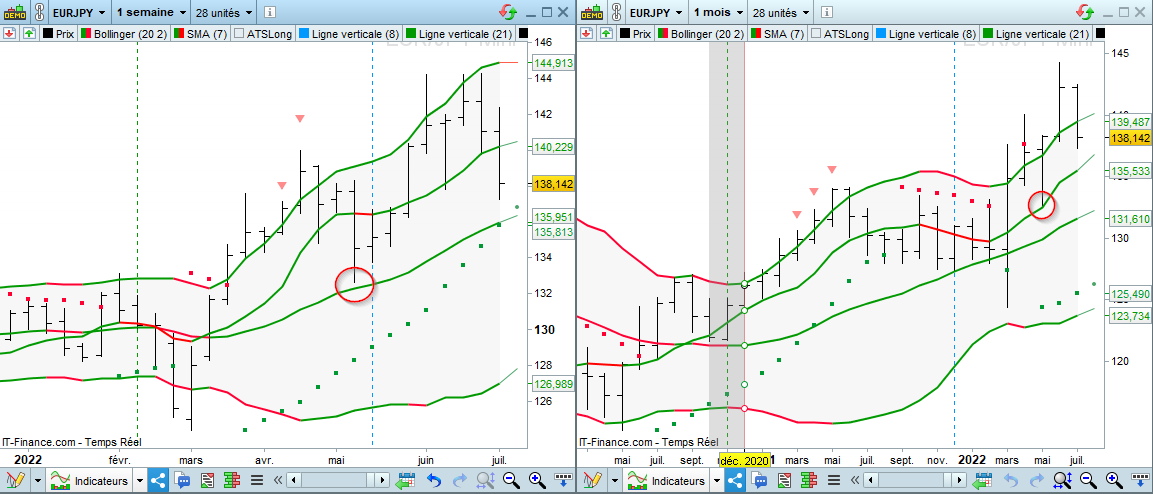The width and height of the screenshot is (1153, 494).
Task: Click black color swatch ending weekly indicator bar
Action: point(524,33)
